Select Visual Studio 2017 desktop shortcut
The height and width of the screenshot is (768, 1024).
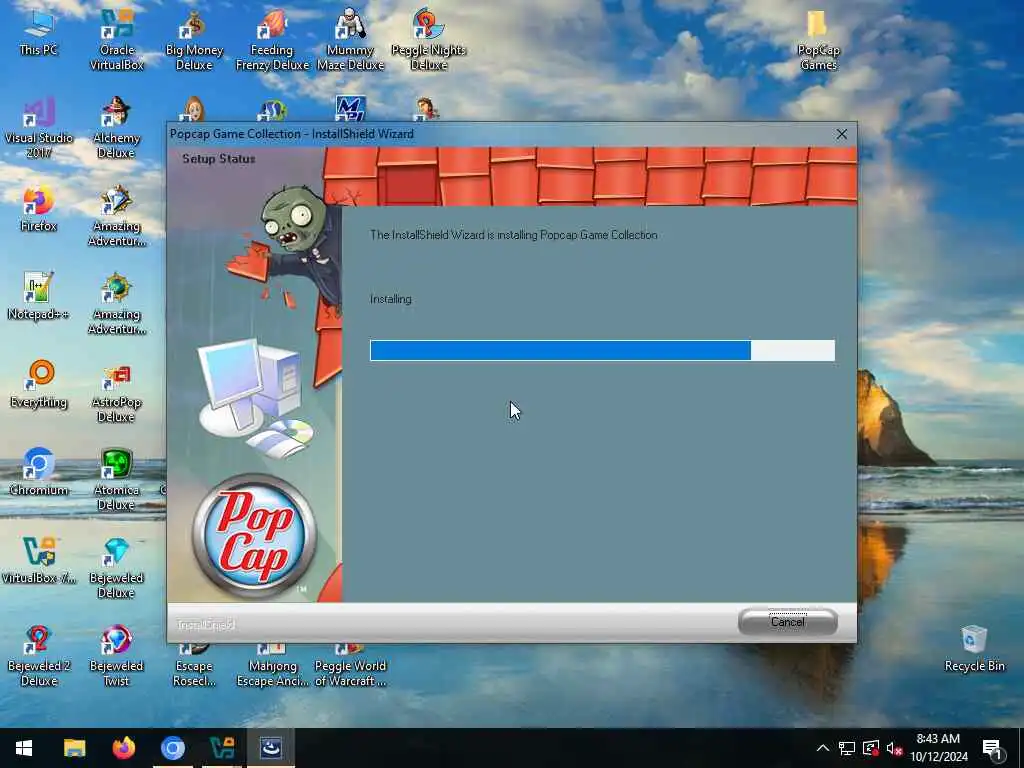[x=39, y=127]
